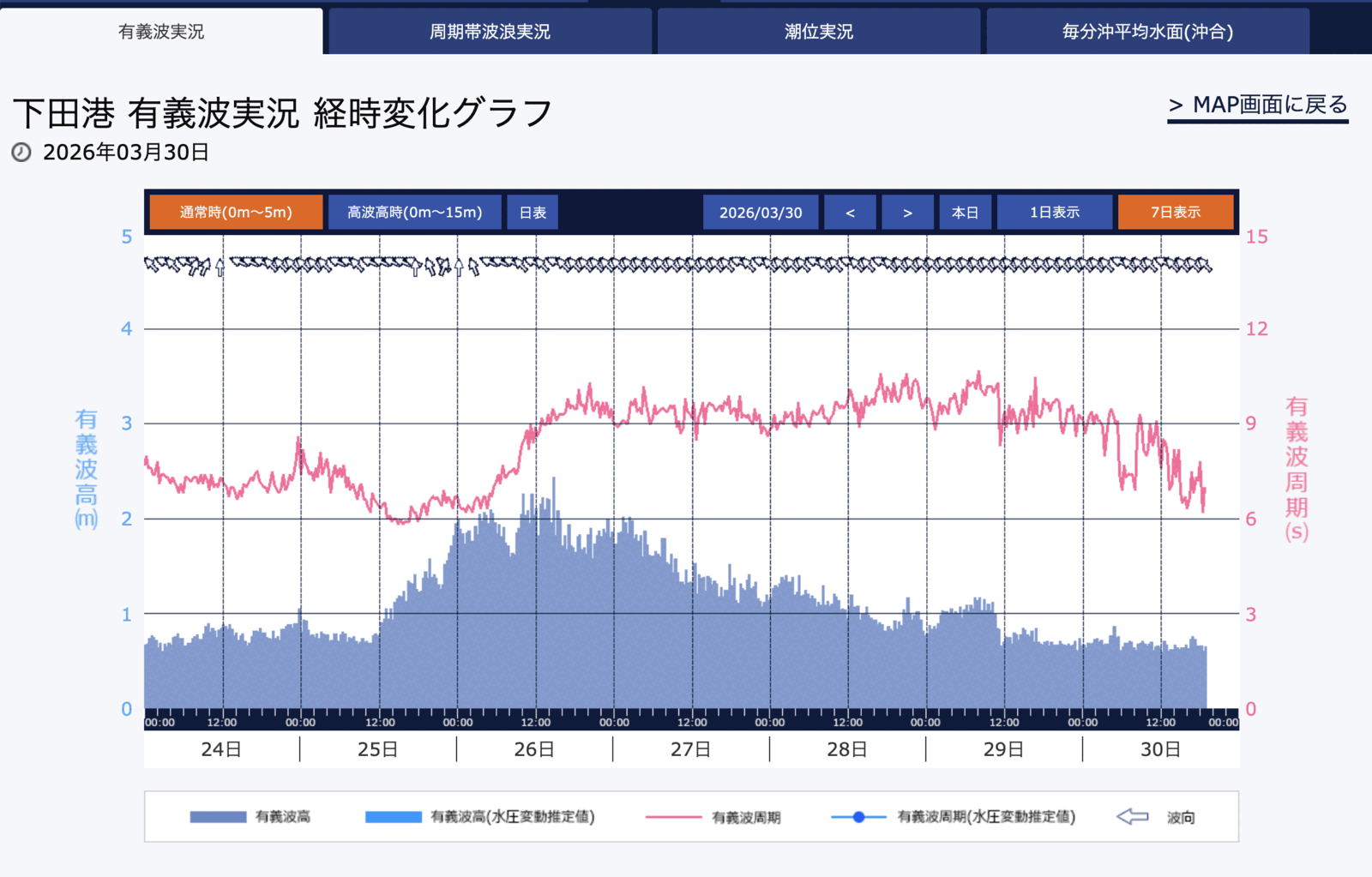Click the 波向 arrow legend icon
The height and width of the screenshot is (877, 1372).
[1133, 817]
